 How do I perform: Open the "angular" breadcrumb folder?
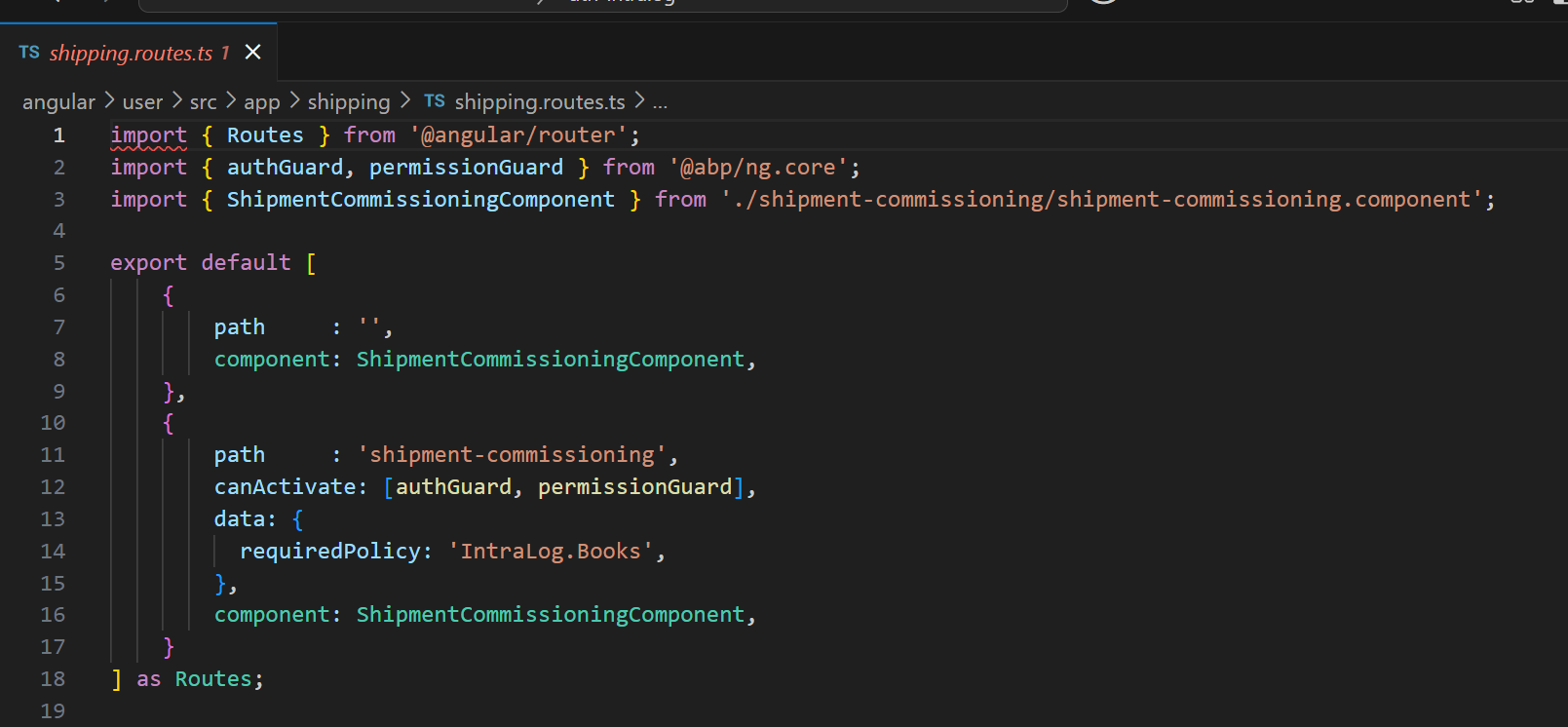[58, 102]
